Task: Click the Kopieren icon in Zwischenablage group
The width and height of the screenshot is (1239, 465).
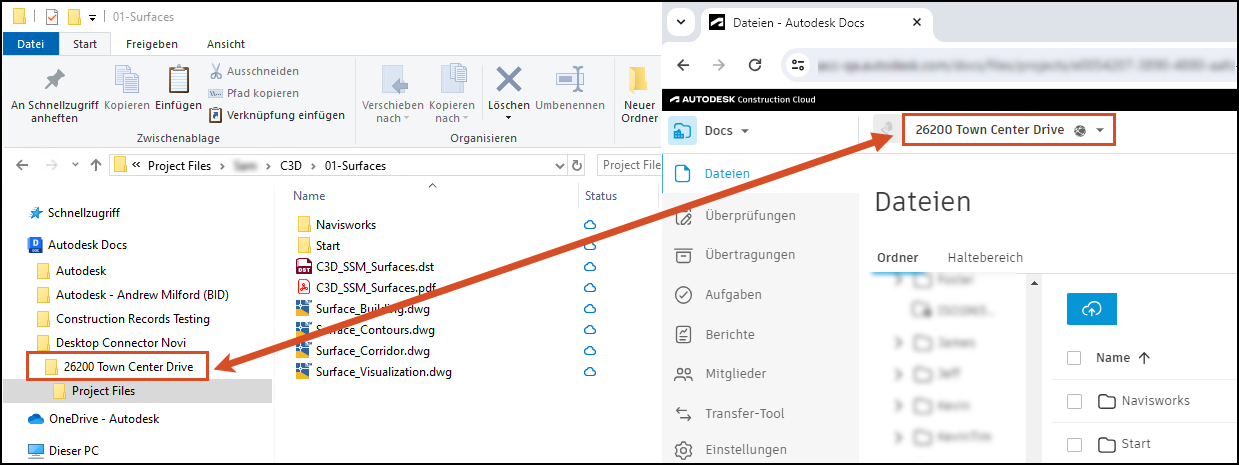Action: coord(127,79)
